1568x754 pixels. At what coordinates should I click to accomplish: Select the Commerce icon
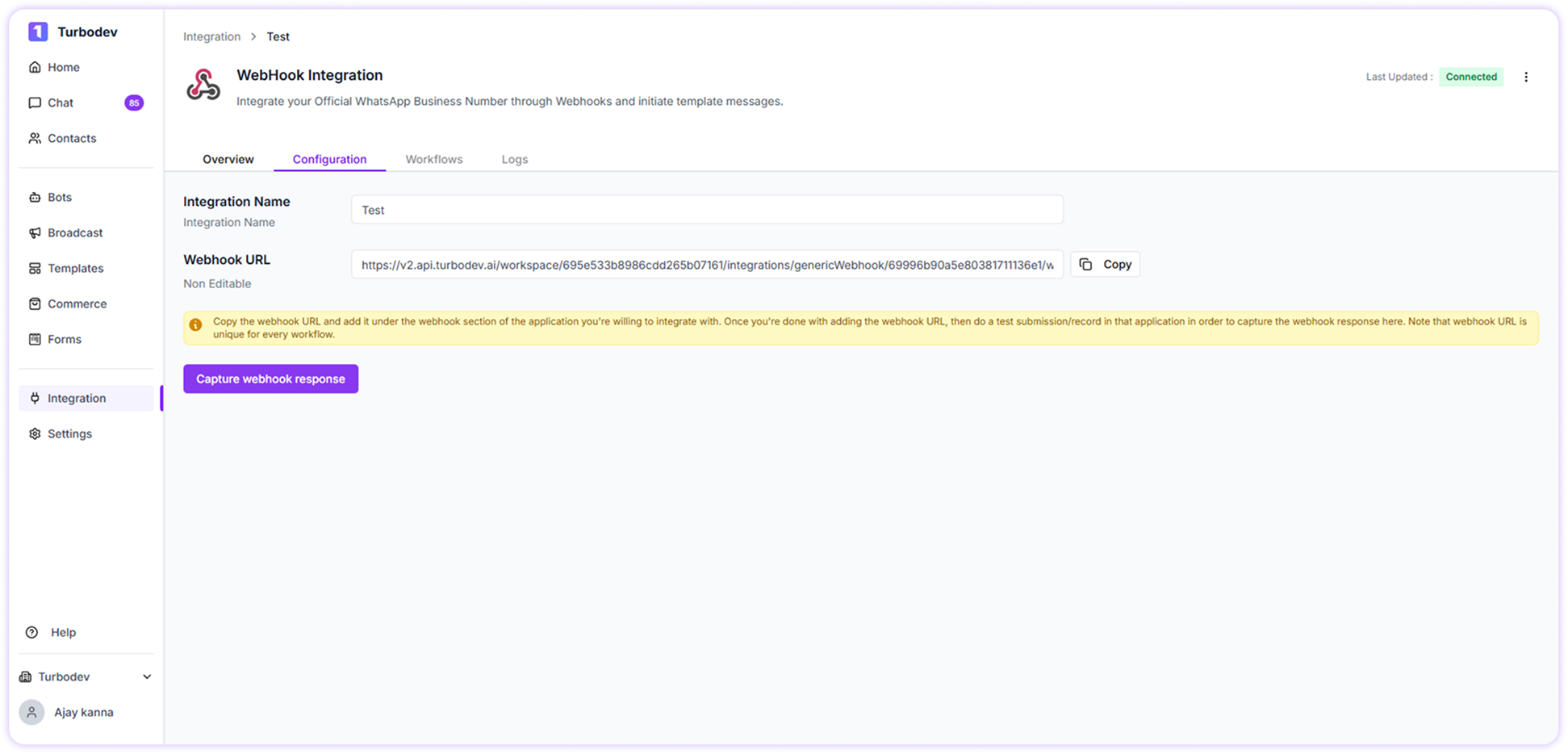[35, 304]
